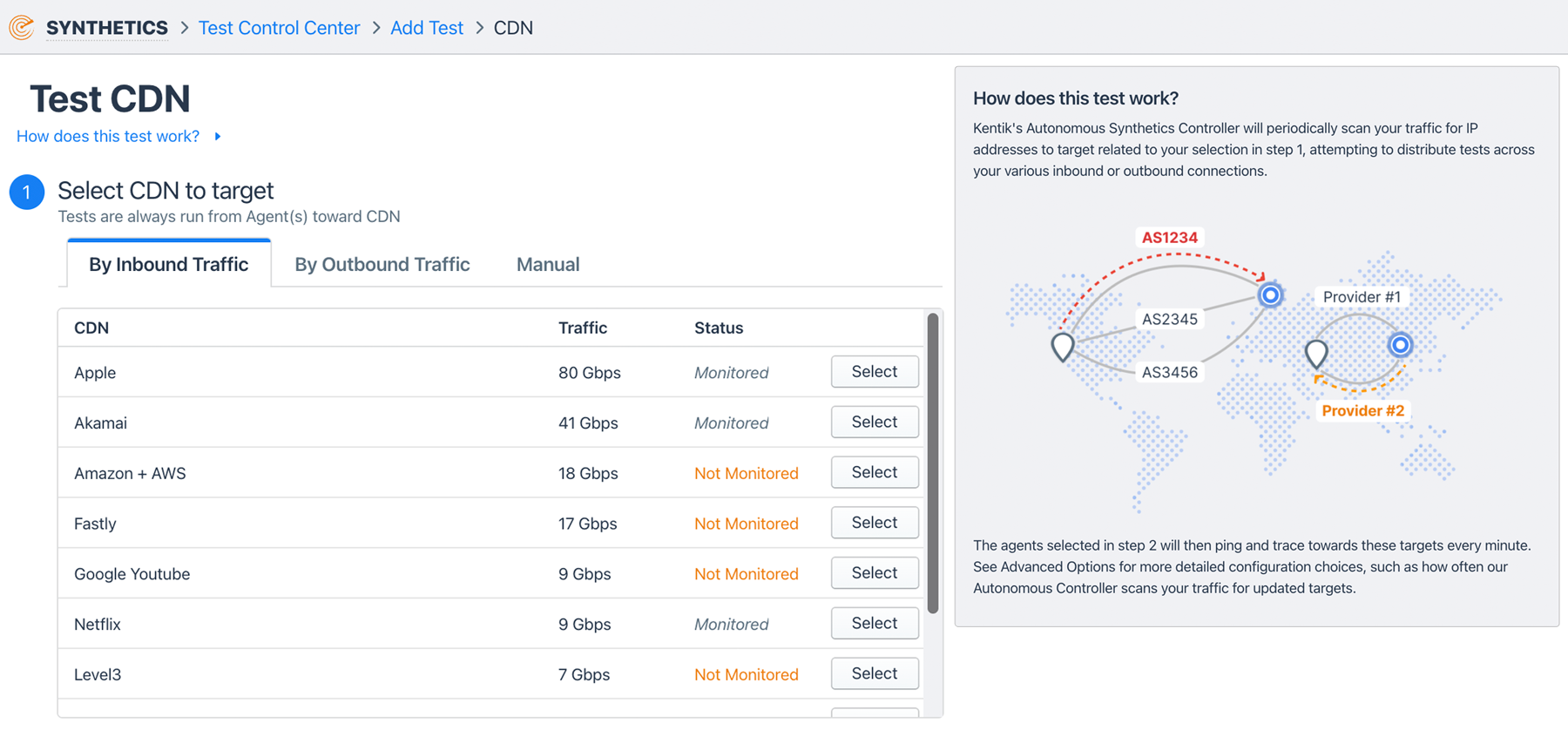Open 'How does this test work?' link
The width and height of the screenshot is (1568, 730).
[x=108, y=136]
